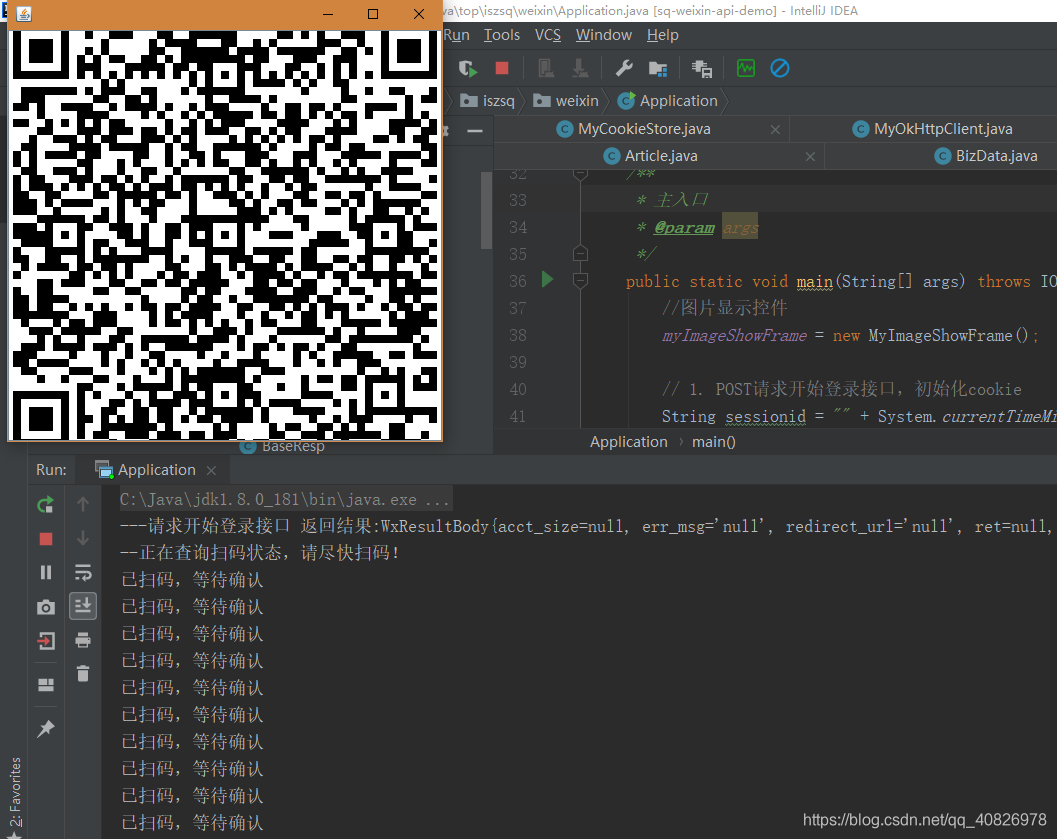
Task: Pause output in the Run panel
Action: [46, 573]
